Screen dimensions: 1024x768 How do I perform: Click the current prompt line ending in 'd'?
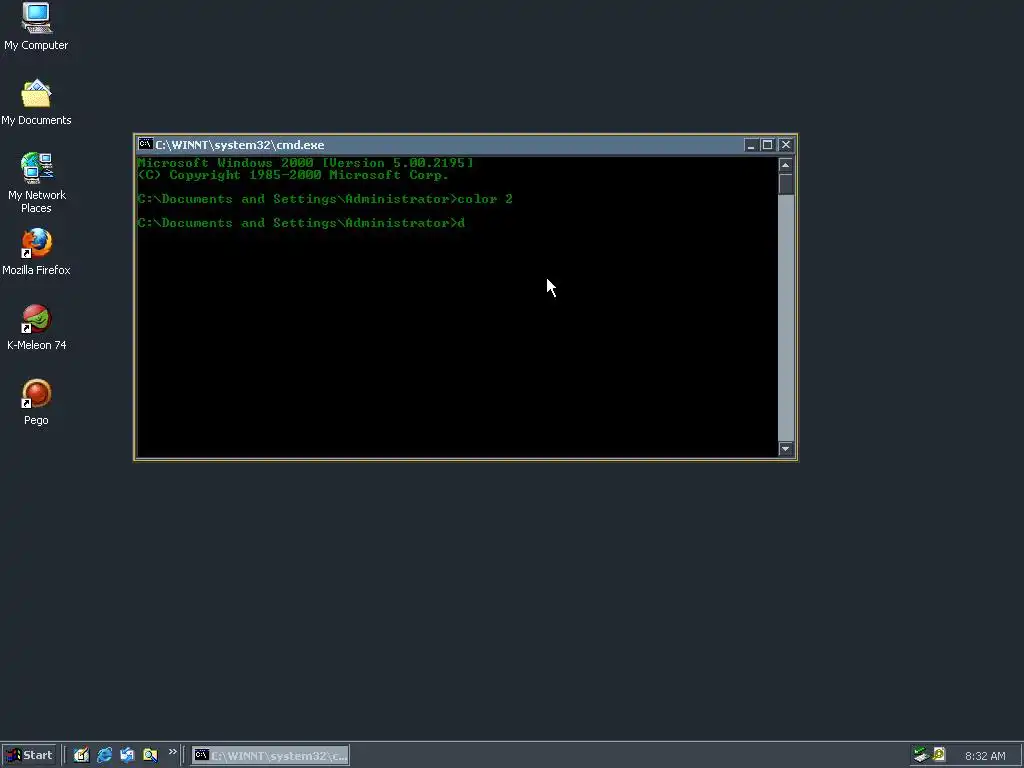pos(301,223)
